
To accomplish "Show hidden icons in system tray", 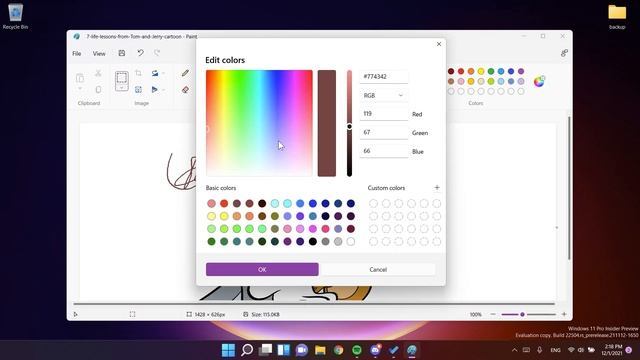I will (x=514, y=350).
